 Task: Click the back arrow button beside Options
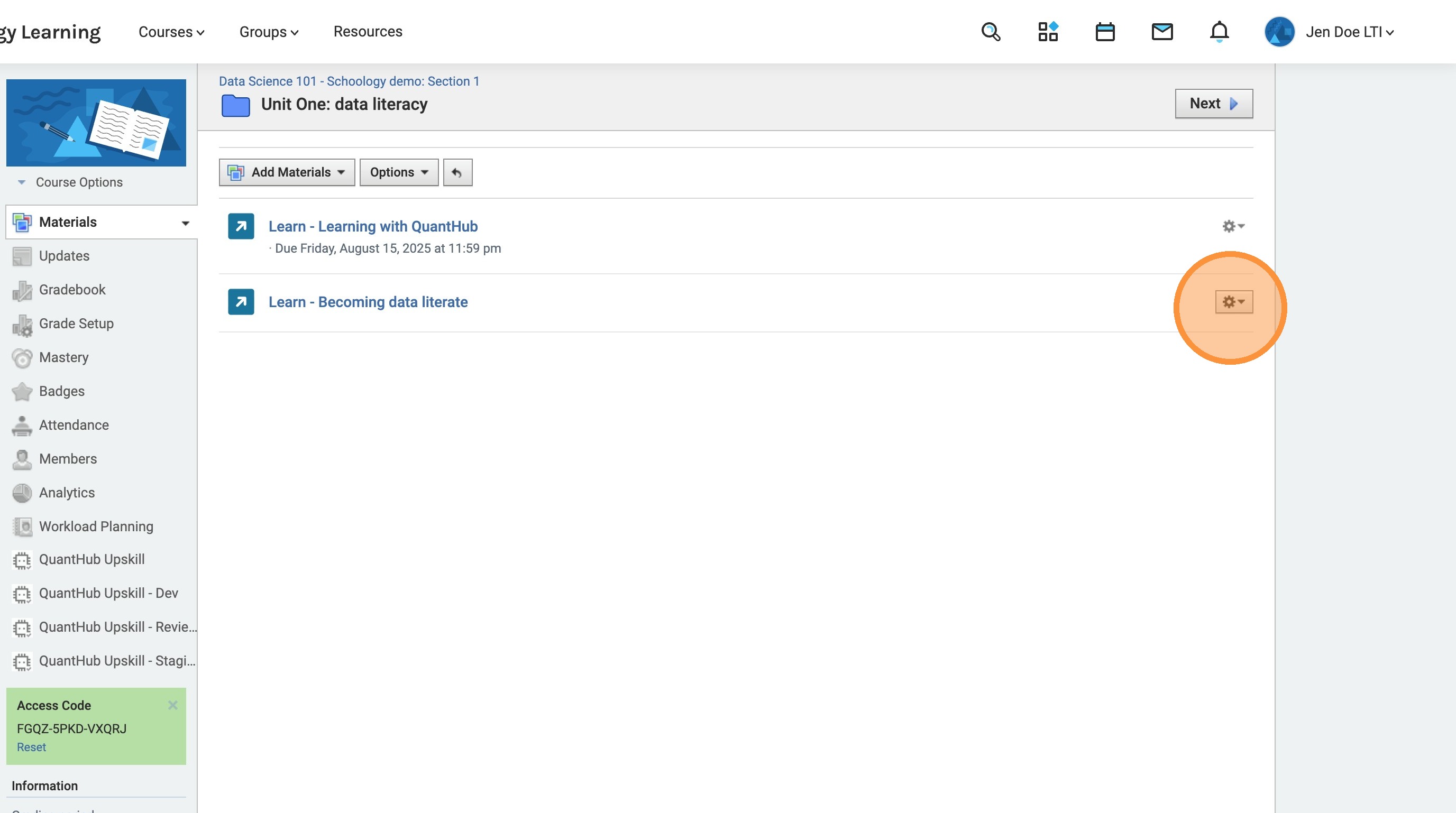point(457,172)
